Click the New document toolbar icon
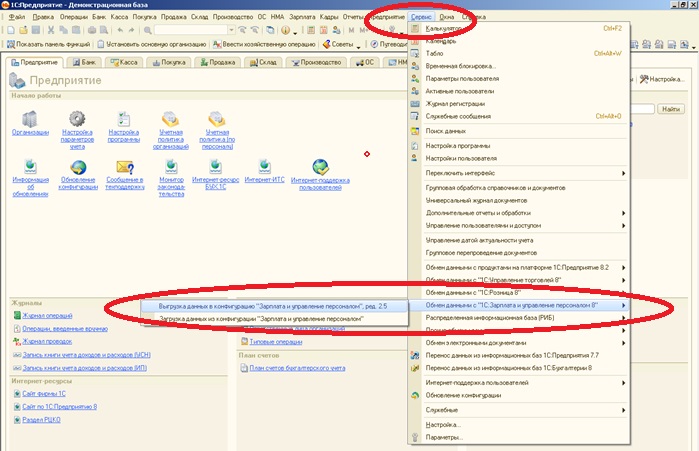 pyautogui.click(x=11, y=30)
